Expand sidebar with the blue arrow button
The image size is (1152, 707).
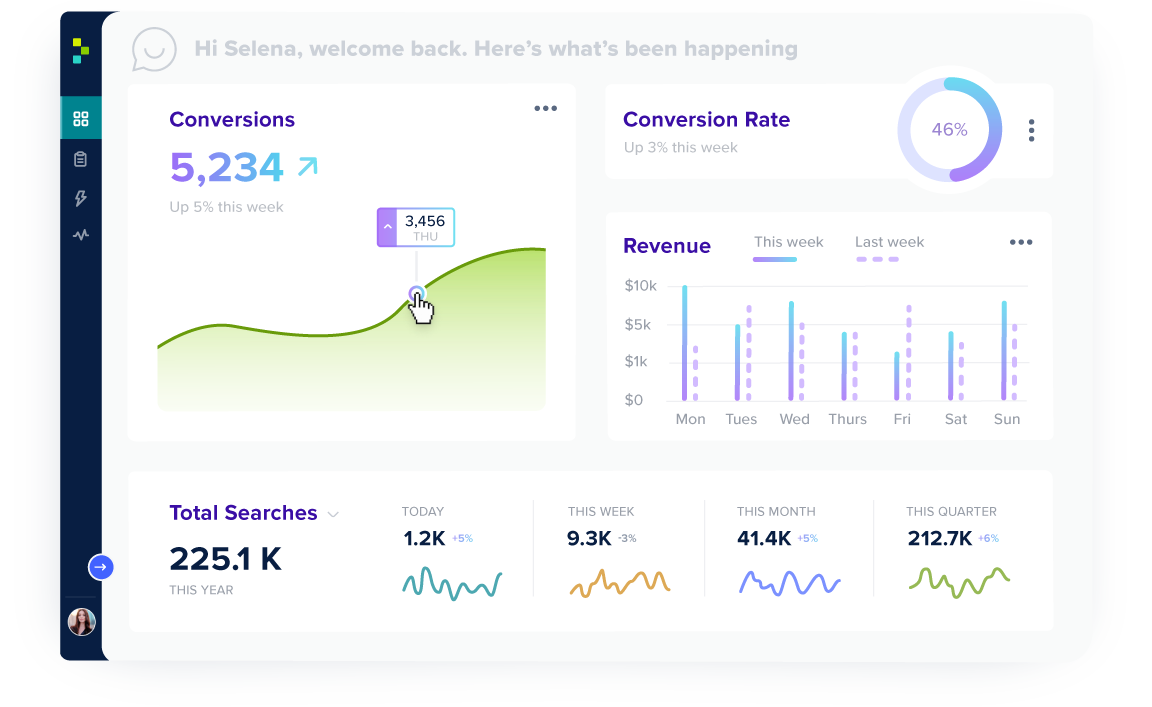coord(100,567)
